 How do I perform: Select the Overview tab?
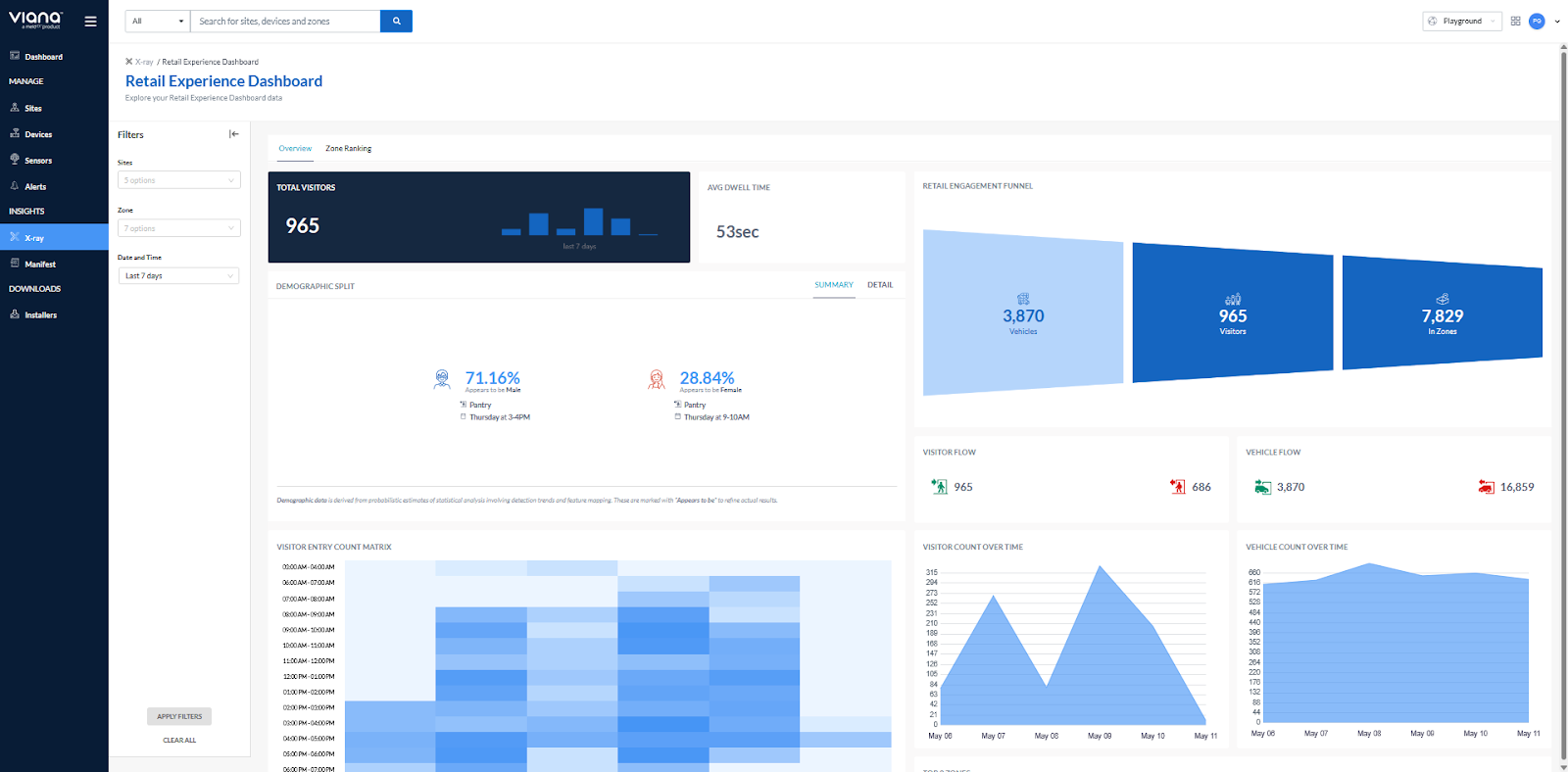coord(295,149)
